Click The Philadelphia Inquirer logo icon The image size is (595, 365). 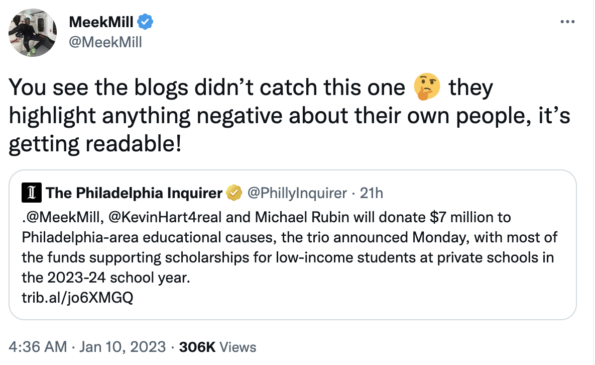[31, 193]
